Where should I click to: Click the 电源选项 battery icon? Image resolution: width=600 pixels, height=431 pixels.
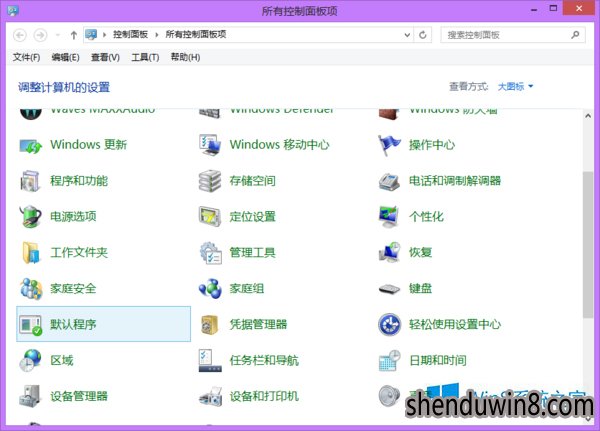pyautogui.click(x=31, y=217)
